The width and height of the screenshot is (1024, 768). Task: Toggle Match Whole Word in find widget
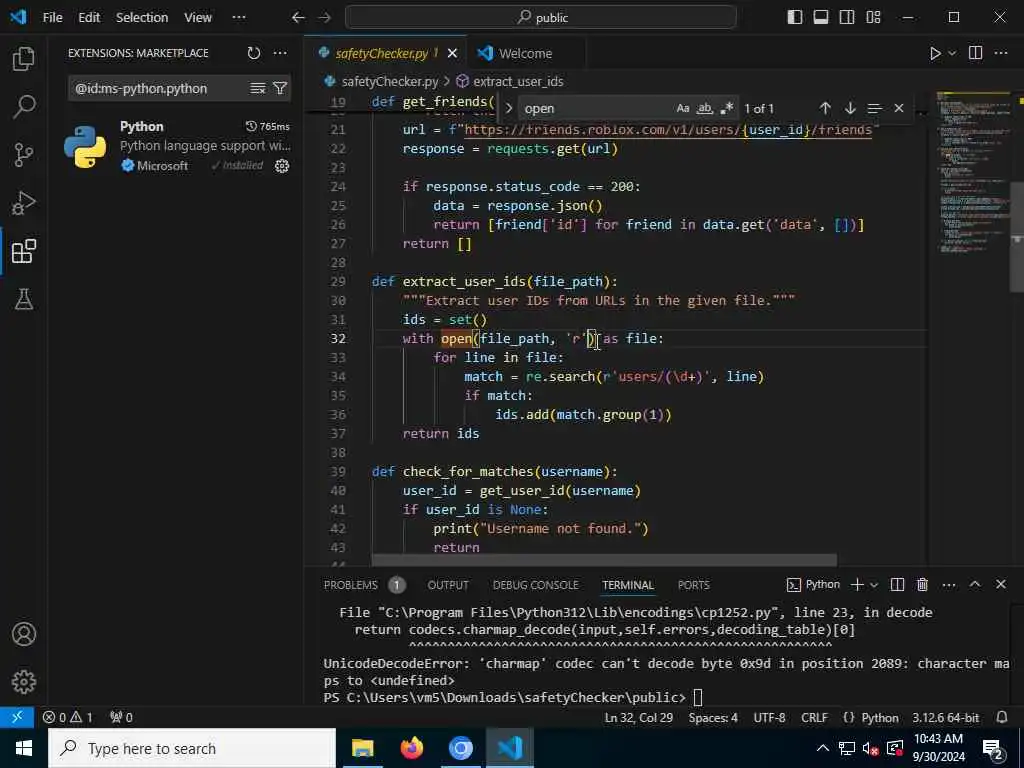click(705, 108)
